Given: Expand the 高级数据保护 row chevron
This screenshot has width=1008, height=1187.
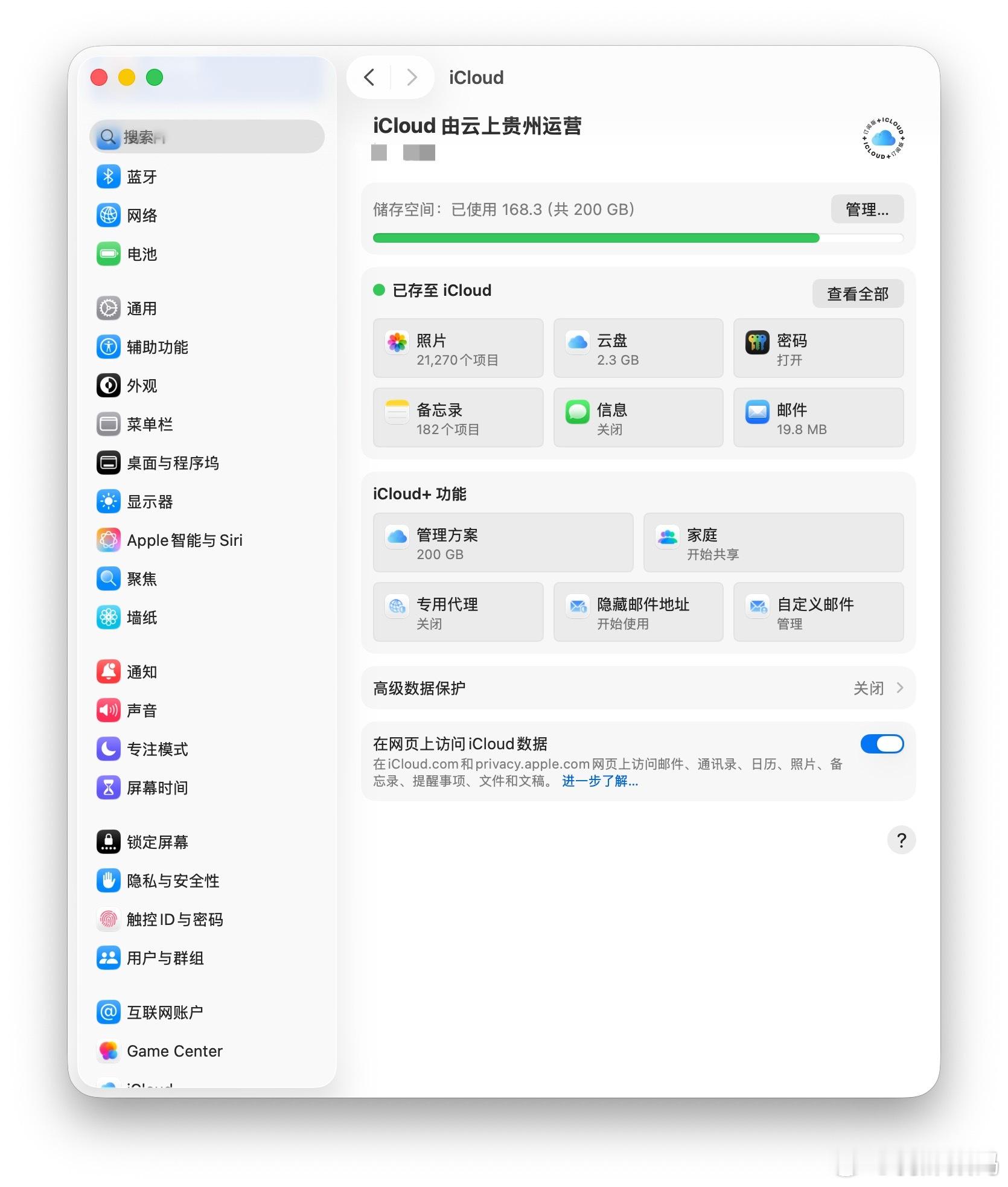Looking at the screenshot, I should pyautogui.click(x=900, y=688).
